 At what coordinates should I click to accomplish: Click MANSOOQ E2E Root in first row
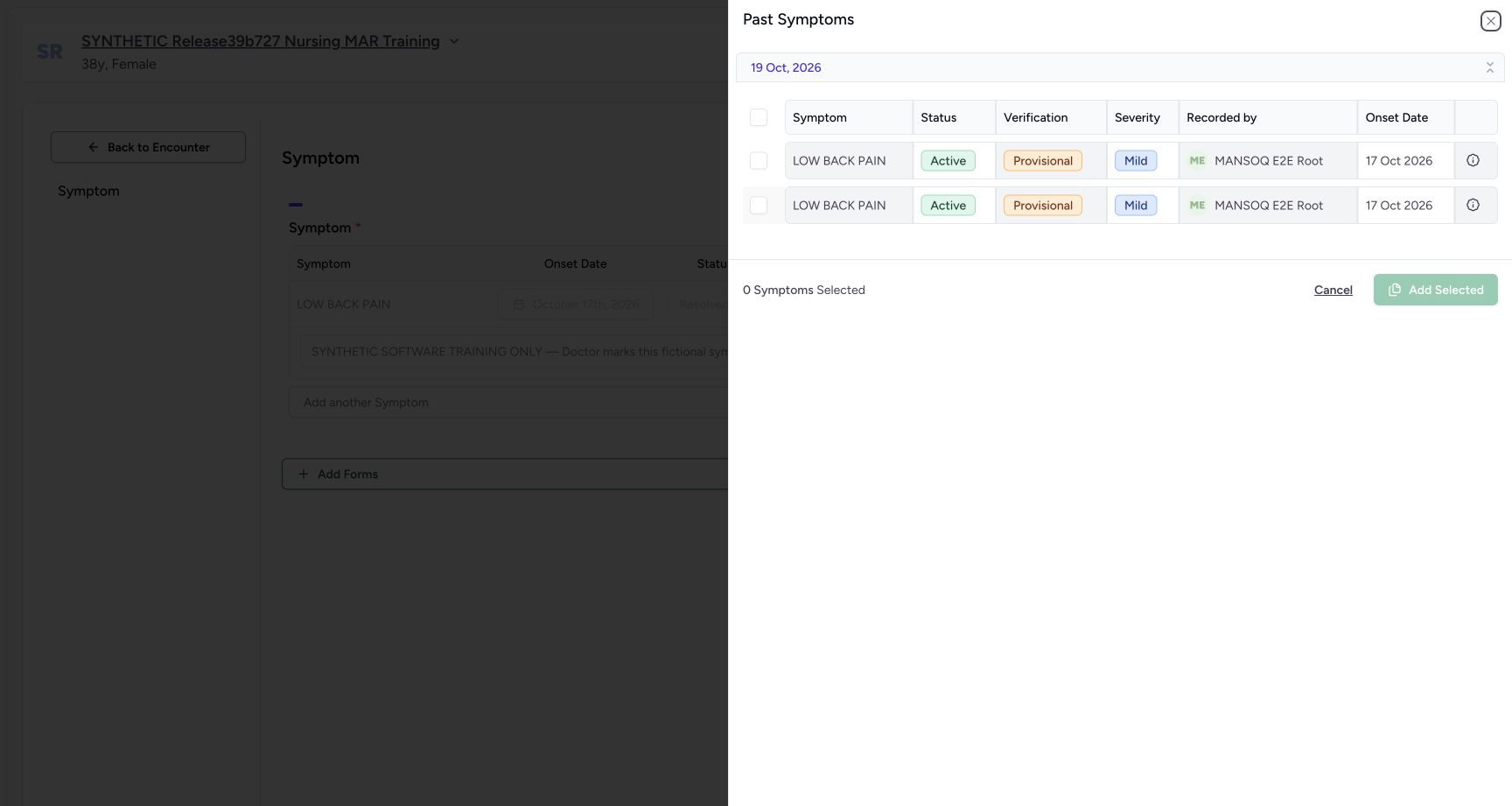[1268, 160]
